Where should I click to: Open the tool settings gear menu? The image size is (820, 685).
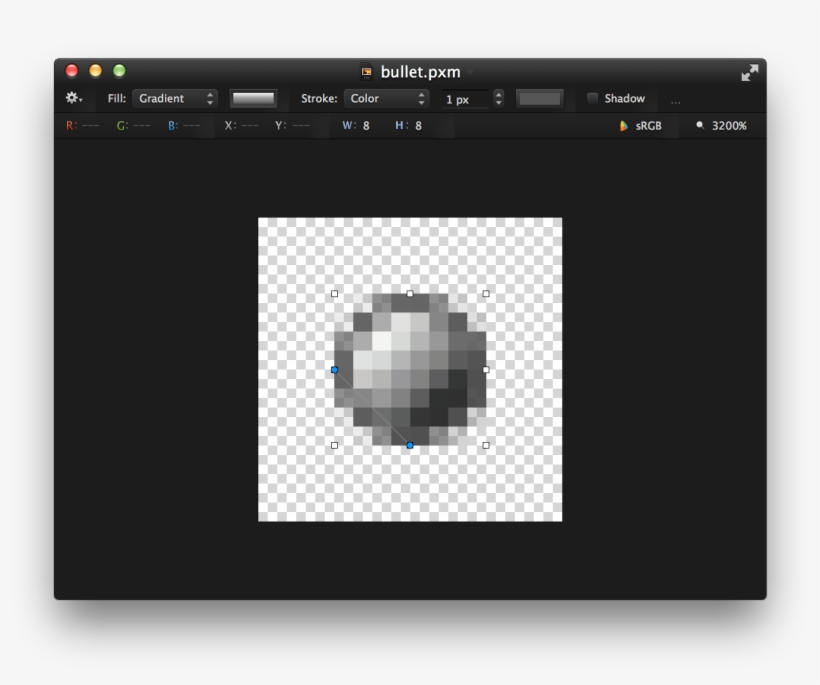coord(70,99)
